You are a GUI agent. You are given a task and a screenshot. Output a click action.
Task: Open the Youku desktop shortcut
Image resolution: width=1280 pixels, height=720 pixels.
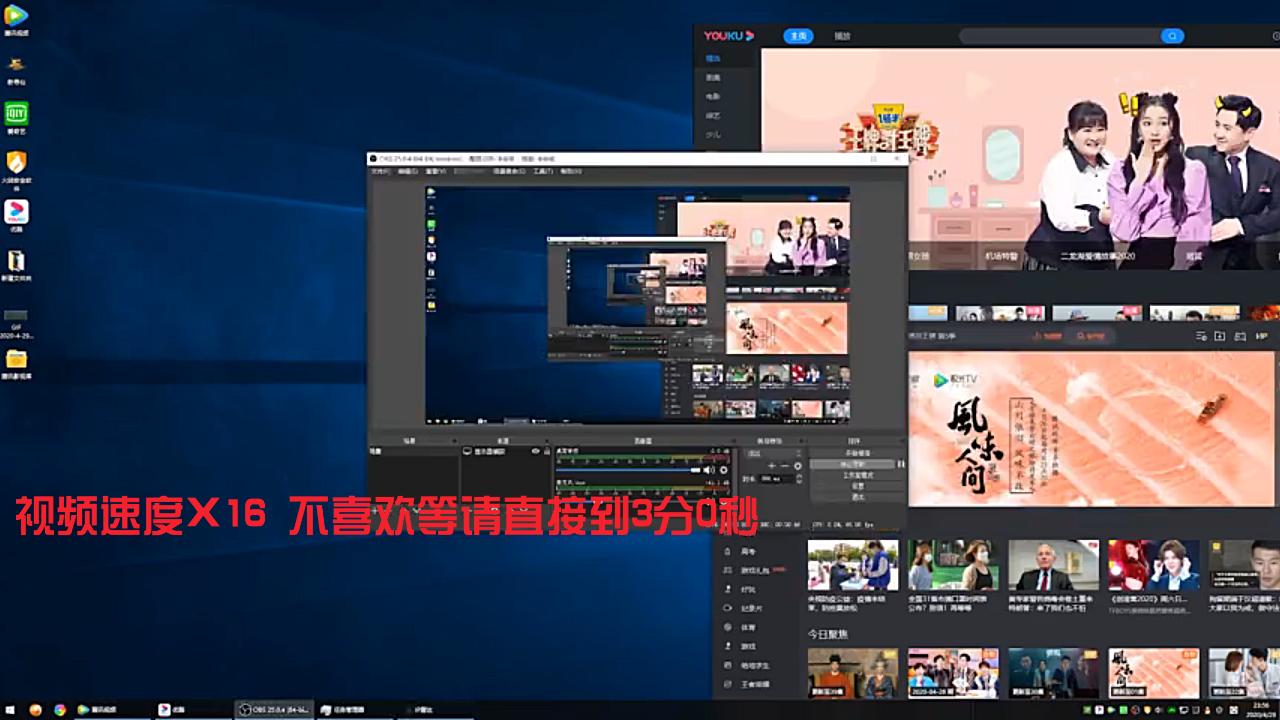coord(16,215)
